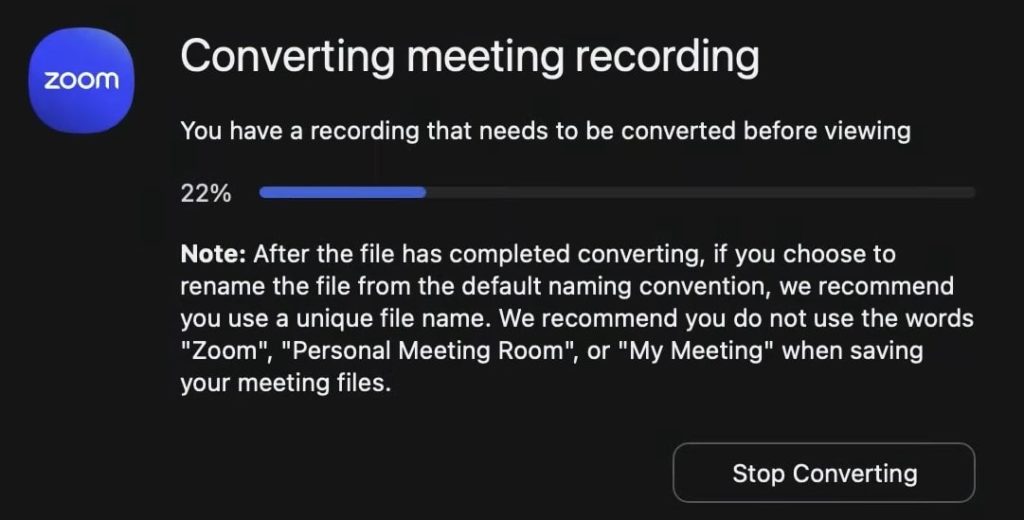This screenshot has width=1024, height=520.
Task: Click the 22% progress label
Action: (x=205, y=194)
